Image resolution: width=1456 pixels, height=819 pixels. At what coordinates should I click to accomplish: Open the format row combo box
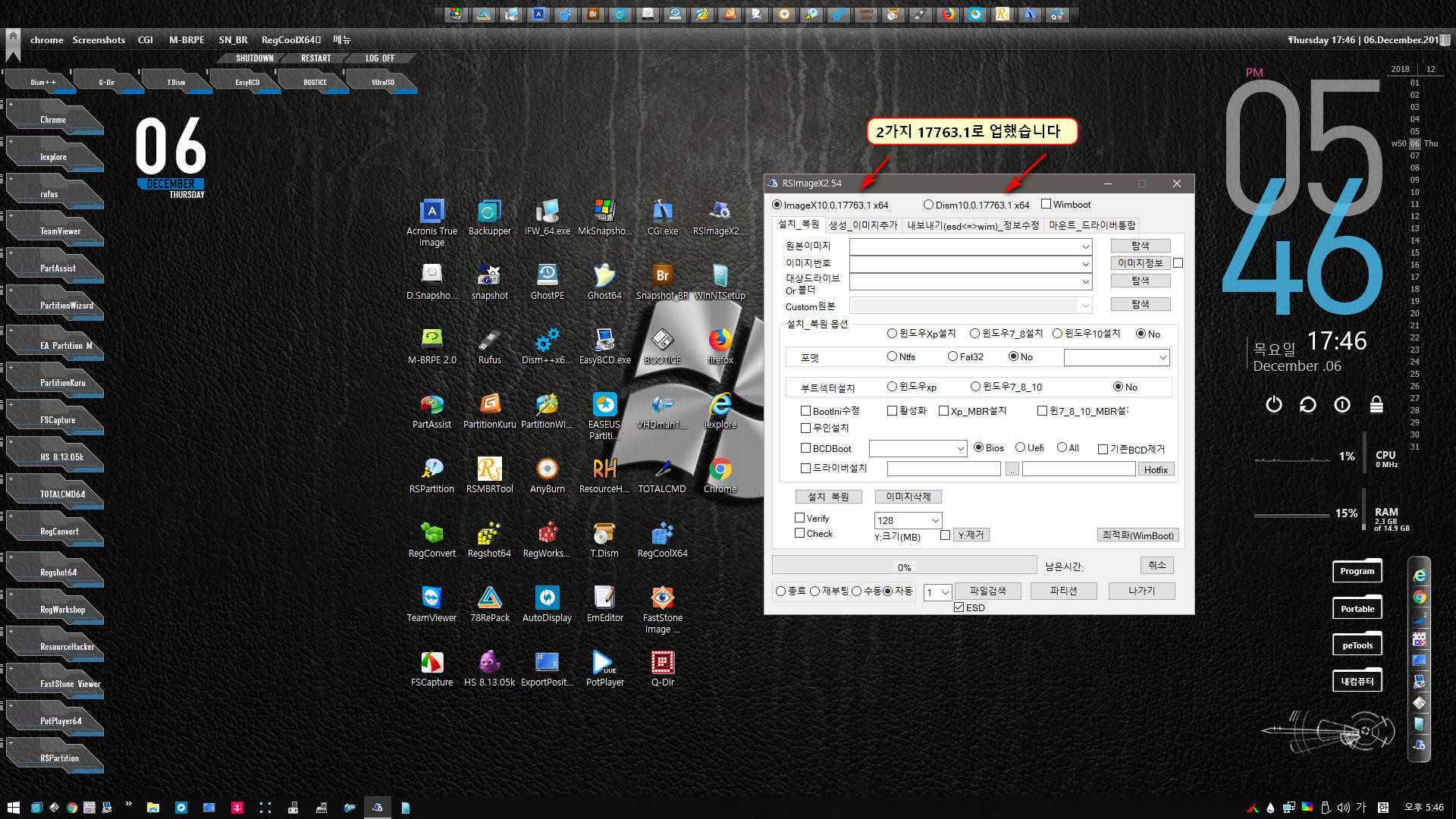click(1117, 357)
